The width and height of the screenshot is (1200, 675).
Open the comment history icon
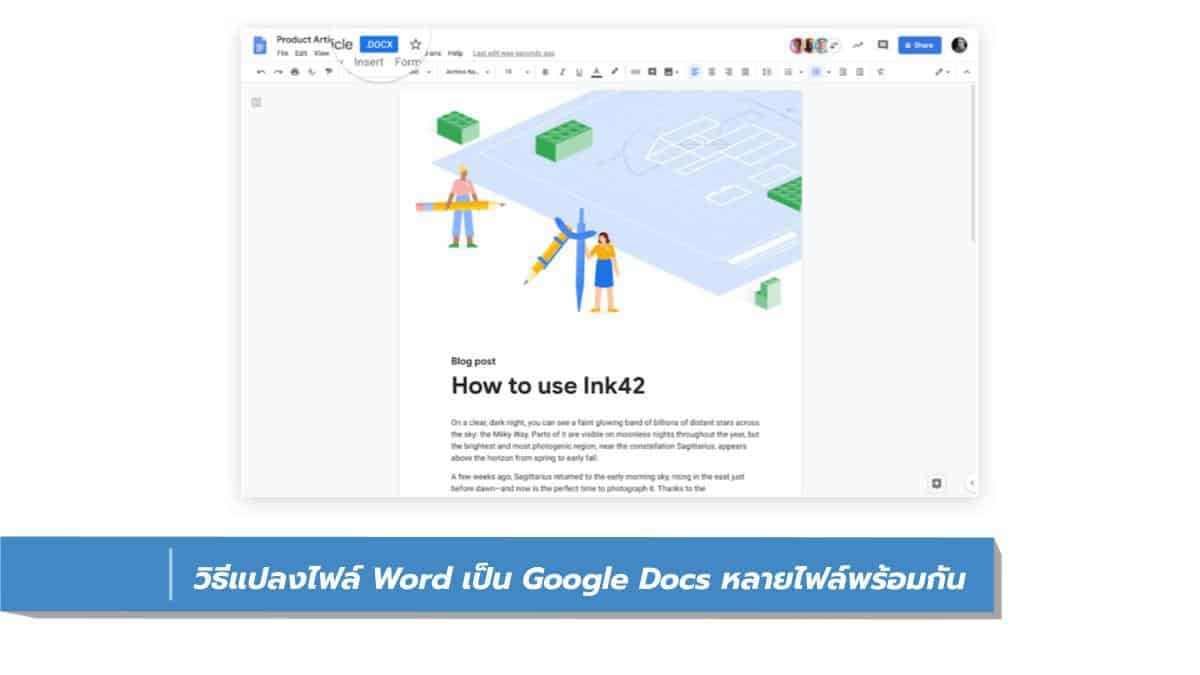click(x=883, y=45)
